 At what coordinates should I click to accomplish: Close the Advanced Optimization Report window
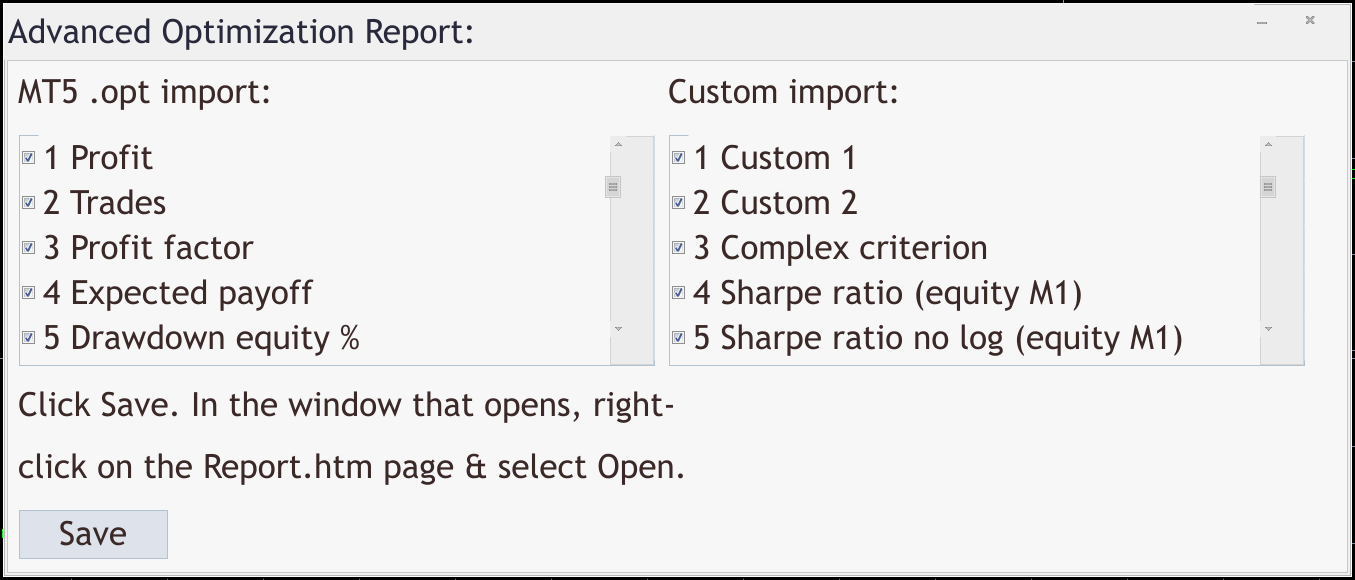pyautogui.click(x=1310, y=20)
